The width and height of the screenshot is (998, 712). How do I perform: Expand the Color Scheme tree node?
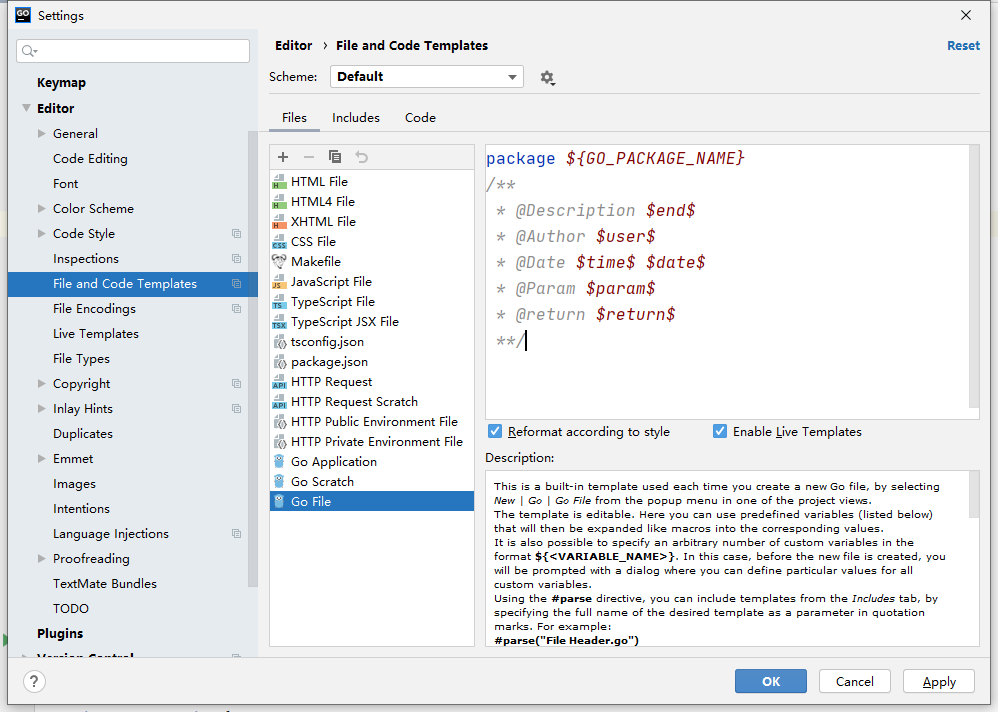click(41, 209)
